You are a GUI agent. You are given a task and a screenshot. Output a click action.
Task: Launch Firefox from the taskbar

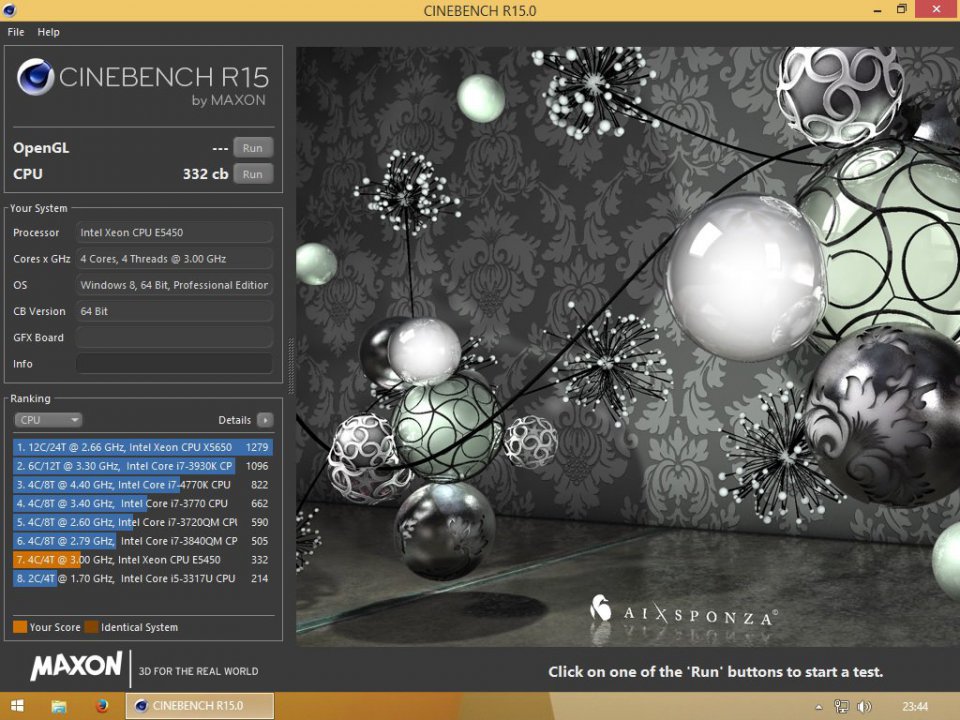click(x=102, y=706)
